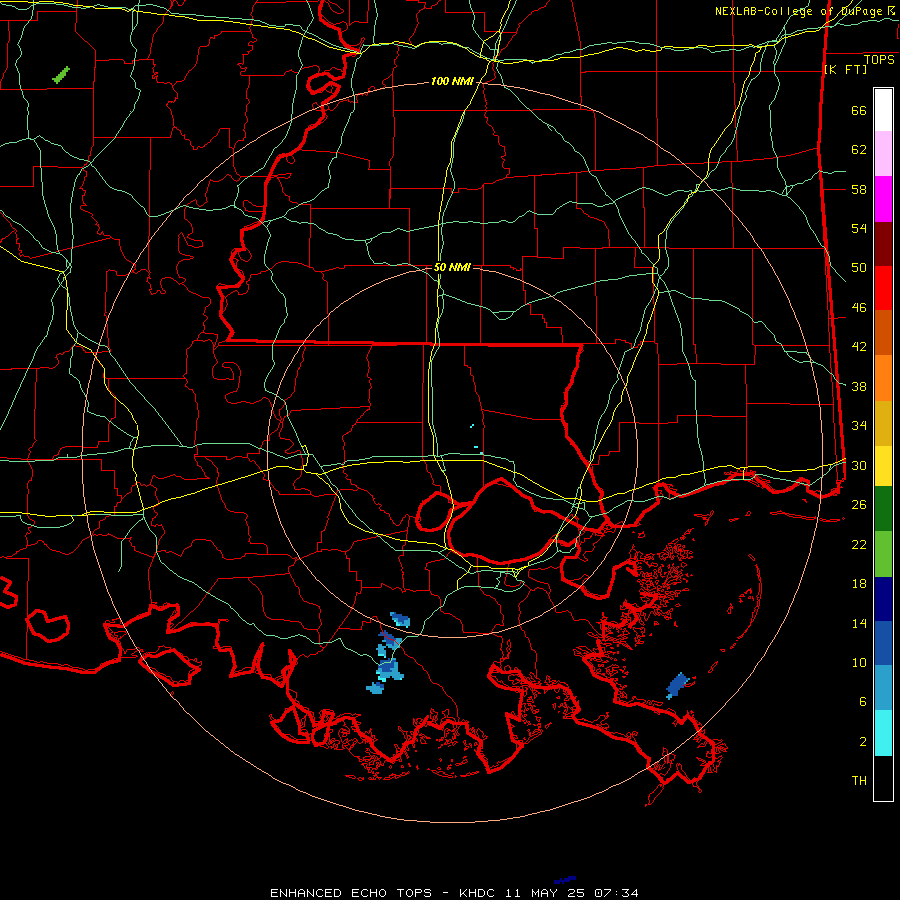This screenshot has height=900, width=900.
Task: Click the 6 legend value label
Action: [x=863, y=701]
